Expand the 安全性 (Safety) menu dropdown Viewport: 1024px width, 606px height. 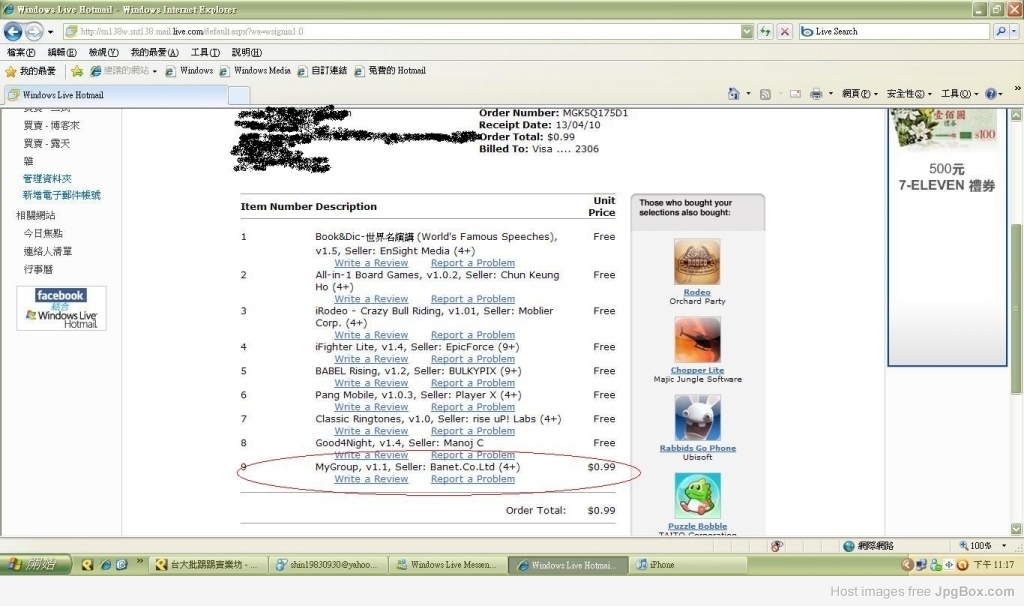click(x=908, y=94)
